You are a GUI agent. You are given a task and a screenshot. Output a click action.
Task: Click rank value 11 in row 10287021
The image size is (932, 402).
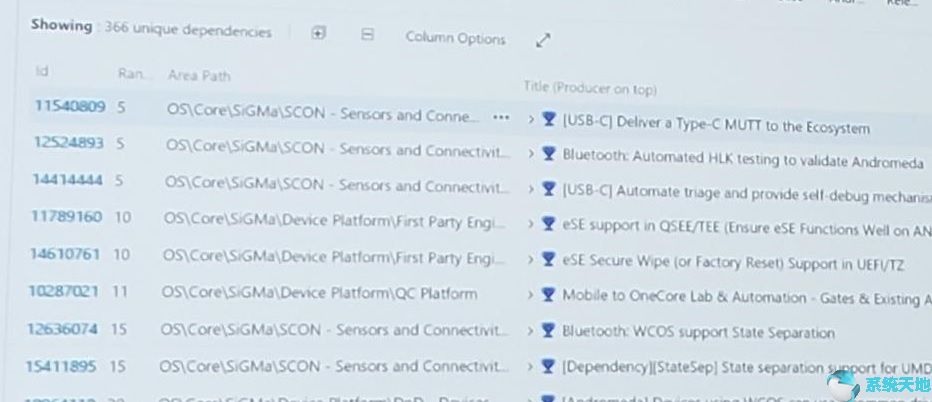(119, 292)
